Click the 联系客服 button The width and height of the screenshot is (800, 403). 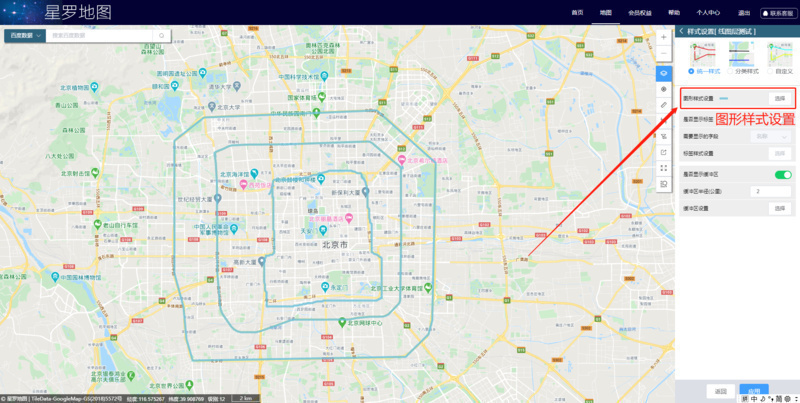[779, 13]
